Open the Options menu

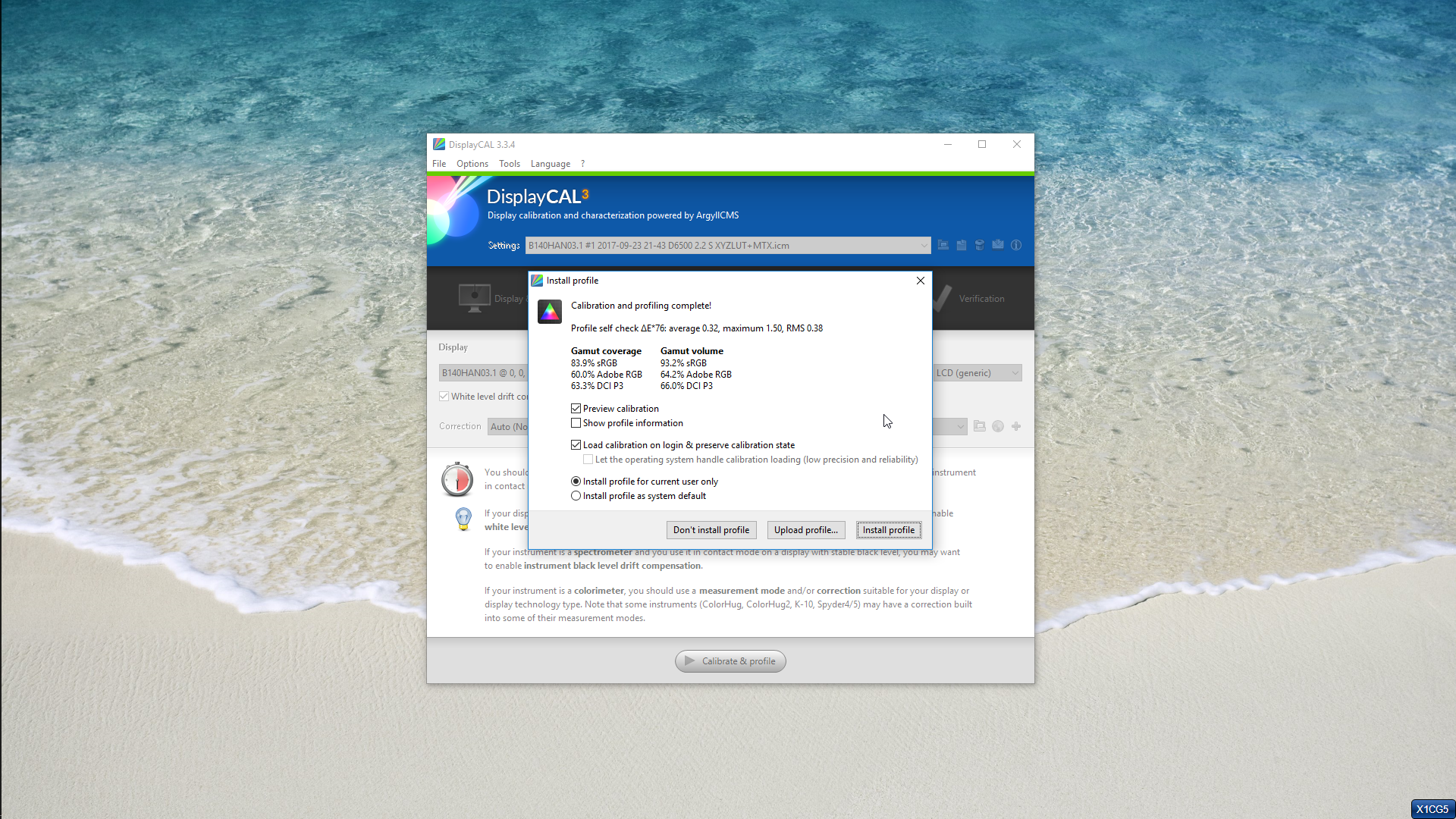472,164
